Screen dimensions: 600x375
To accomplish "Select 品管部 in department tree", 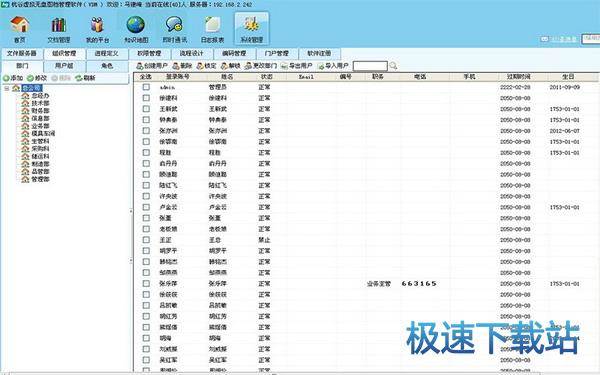I will point(40,171).
